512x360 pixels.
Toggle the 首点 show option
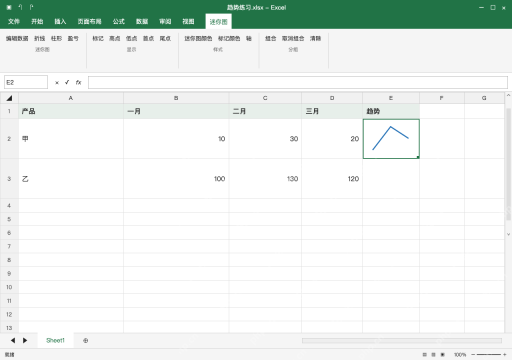tap(148, 39)
